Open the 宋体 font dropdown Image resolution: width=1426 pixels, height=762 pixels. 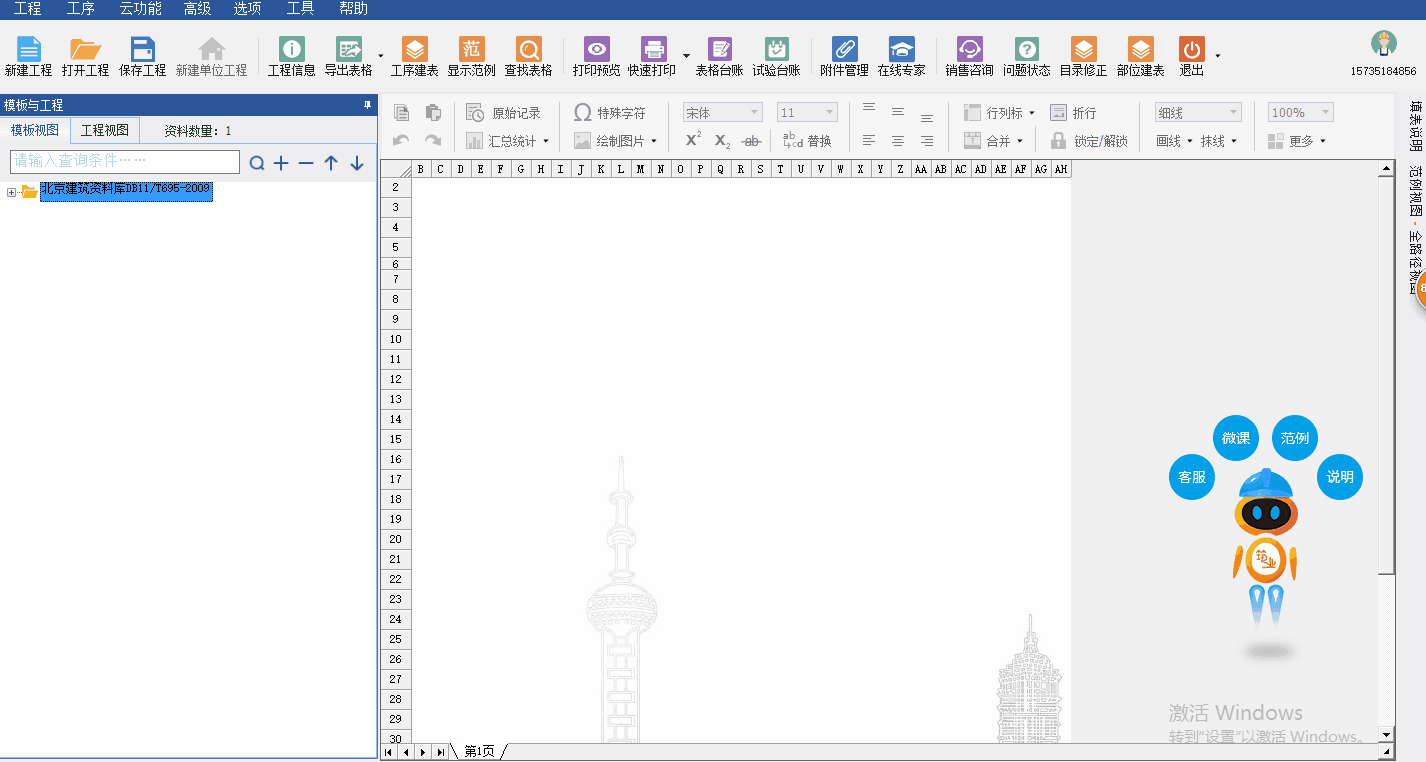[722, 113]
